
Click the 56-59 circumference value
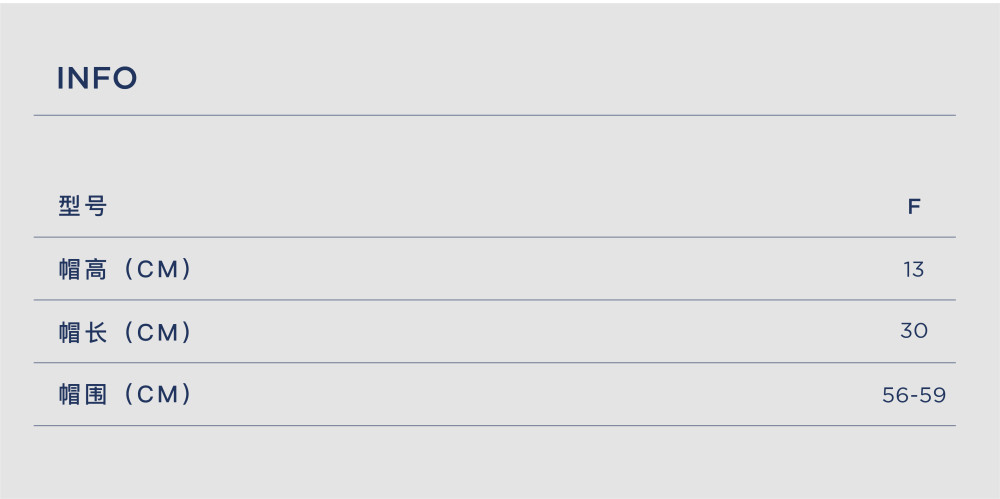point(914,396)
